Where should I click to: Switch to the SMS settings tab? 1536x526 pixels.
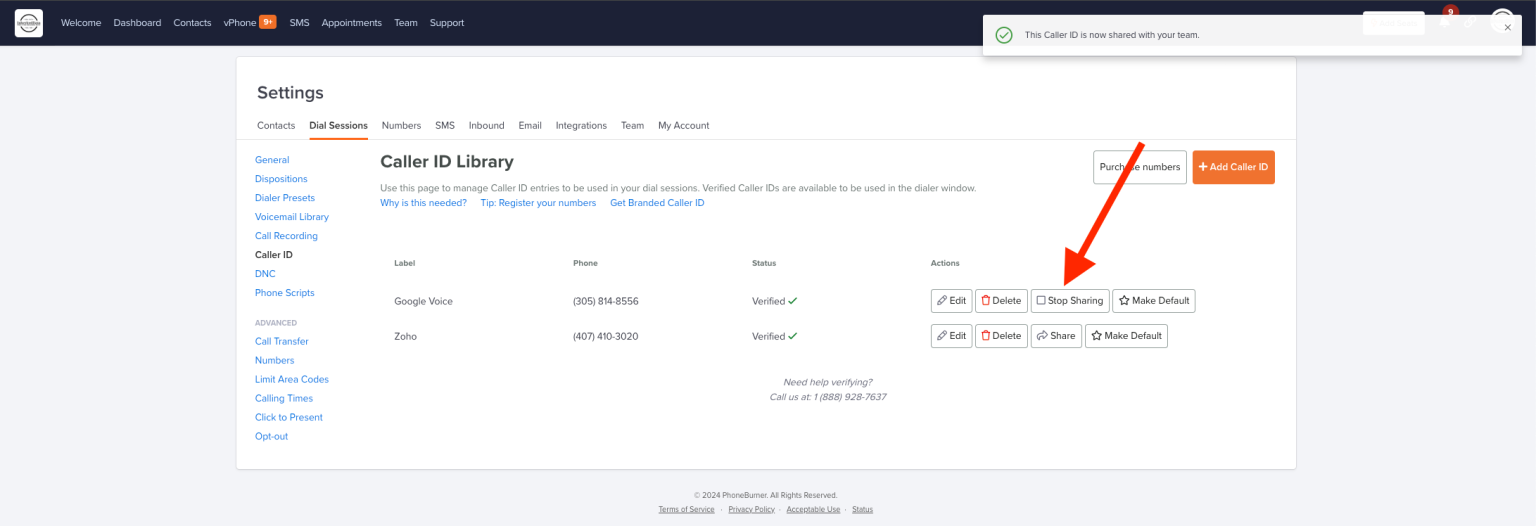point(445,126)
